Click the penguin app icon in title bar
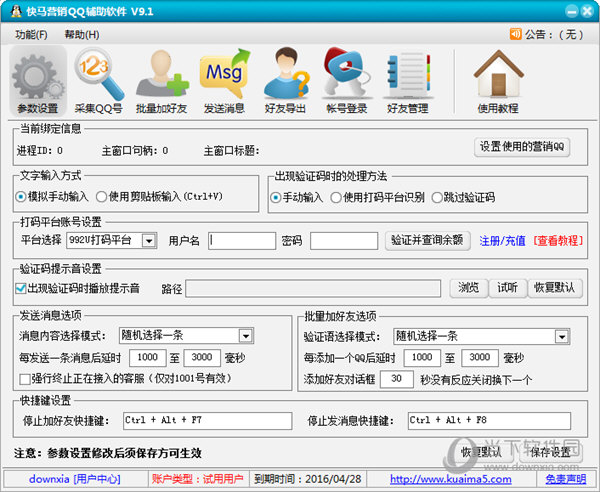The height and width of the screenshot is (492, 600). pyautogui.click(x=16, y=11)
